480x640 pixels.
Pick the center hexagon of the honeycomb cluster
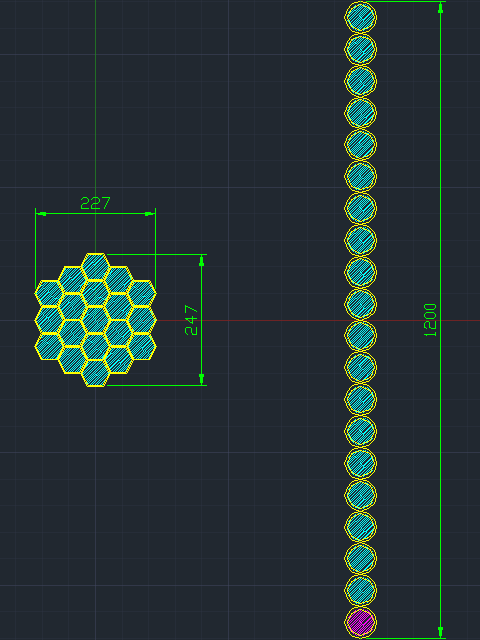[95, 320]
